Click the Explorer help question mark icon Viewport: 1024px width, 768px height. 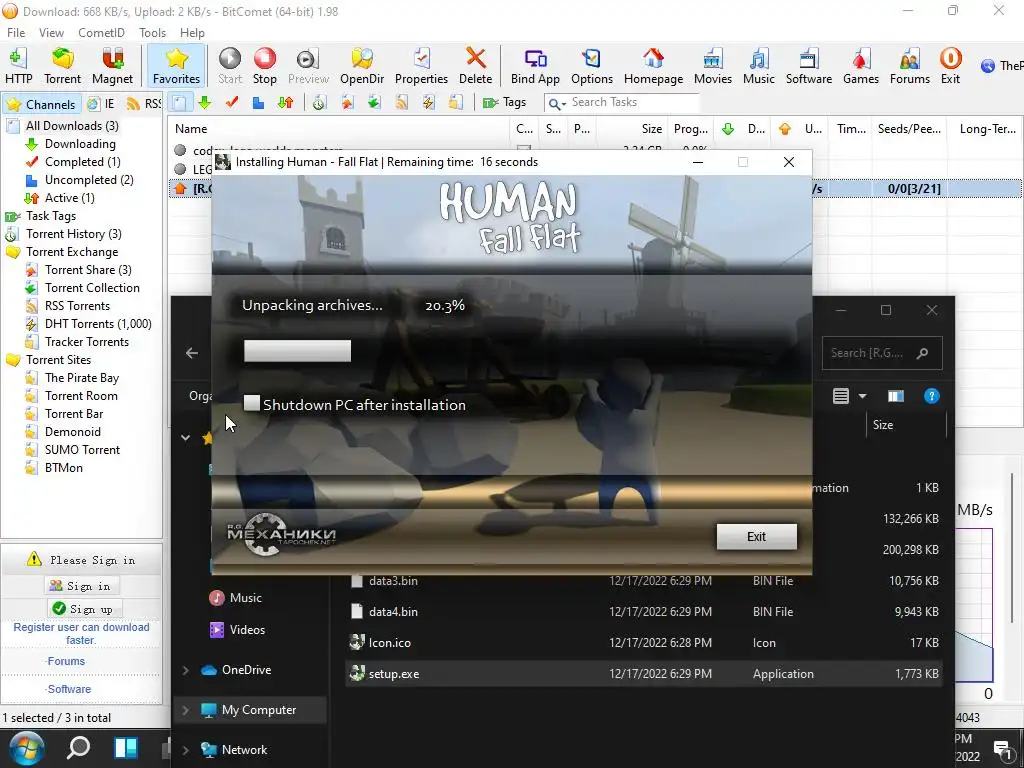931,396
